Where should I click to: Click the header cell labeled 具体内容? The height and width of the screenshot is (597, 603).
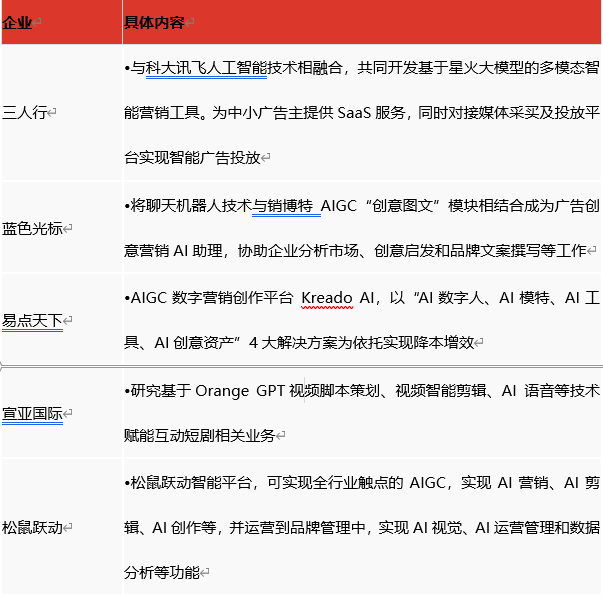(361, 22)
